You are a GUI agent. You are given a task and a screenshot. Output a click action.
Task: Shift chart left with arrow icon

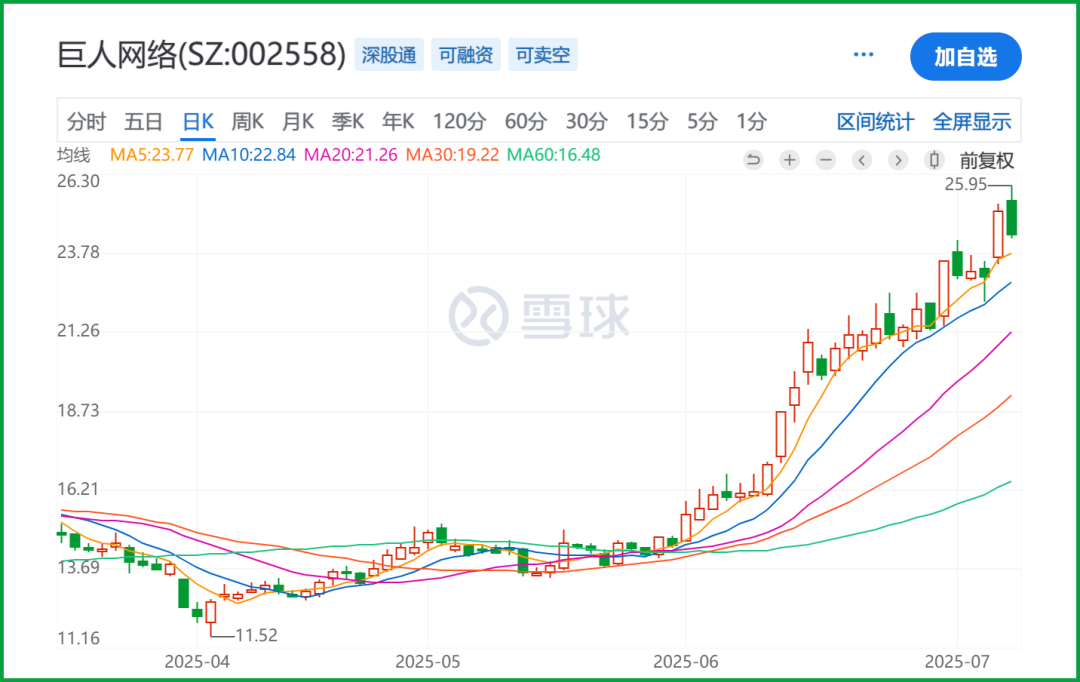pyautogui.click(x=862, y=161)
